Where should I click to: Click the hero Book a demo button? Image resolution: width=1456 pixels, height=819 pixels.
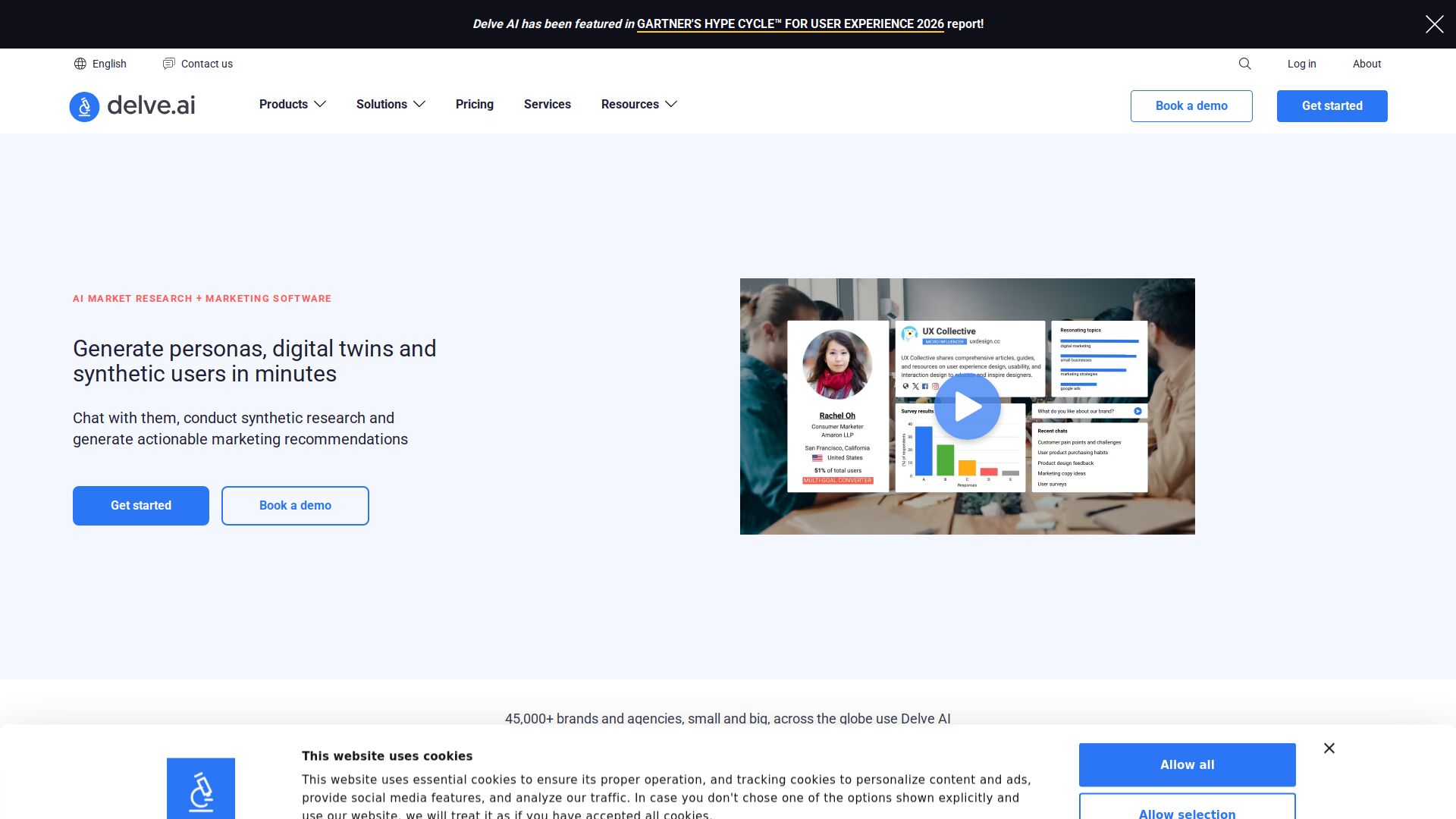tap(295, 506)
